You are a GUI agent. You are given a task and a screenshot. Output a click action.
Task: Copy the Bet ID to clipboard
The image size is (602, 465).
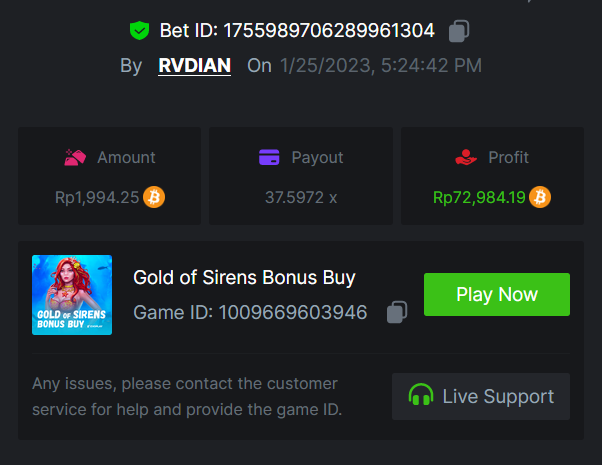pyautogui.click(x=459, y=31)
